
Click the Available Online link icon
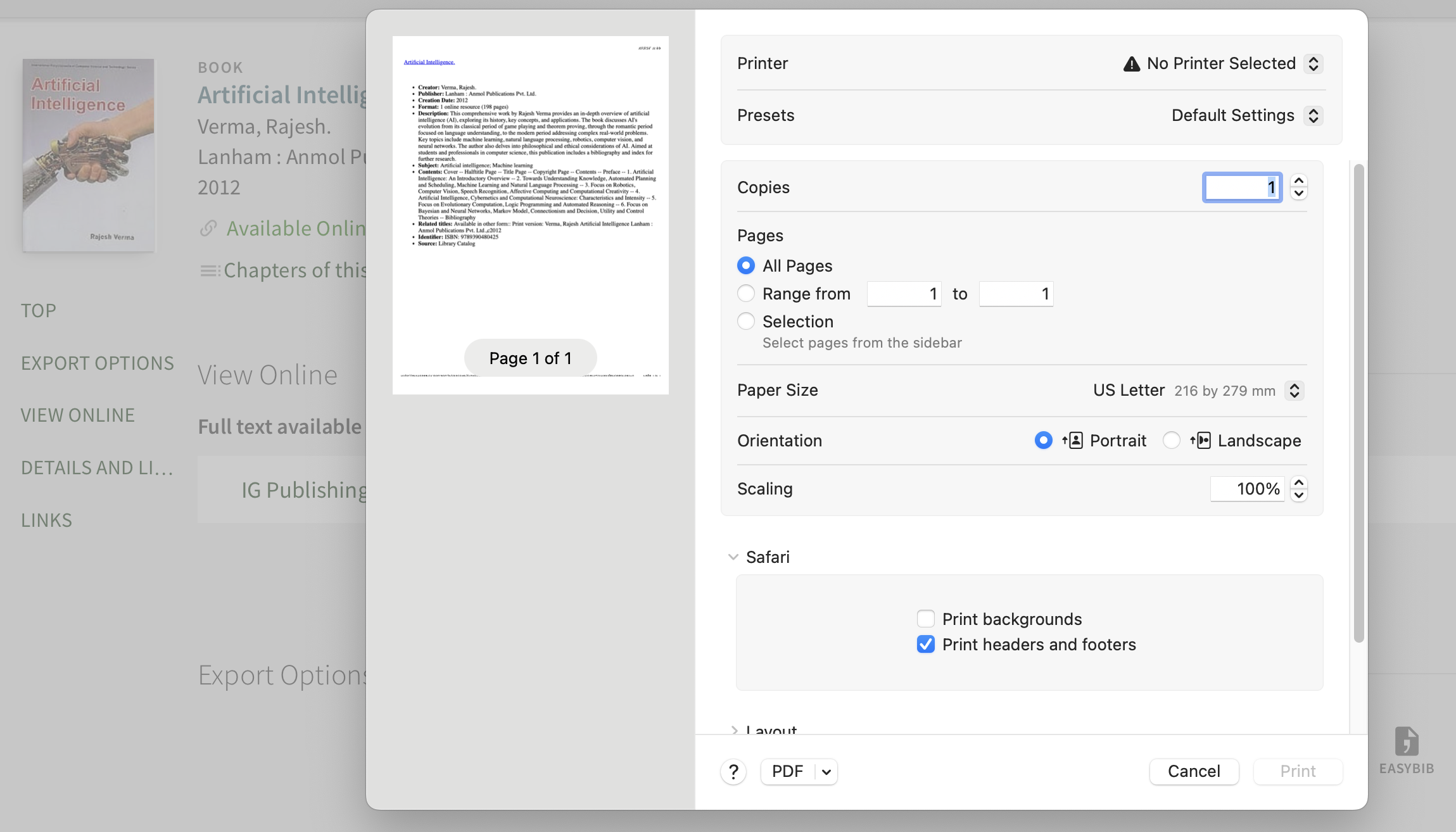click(208, 228)
